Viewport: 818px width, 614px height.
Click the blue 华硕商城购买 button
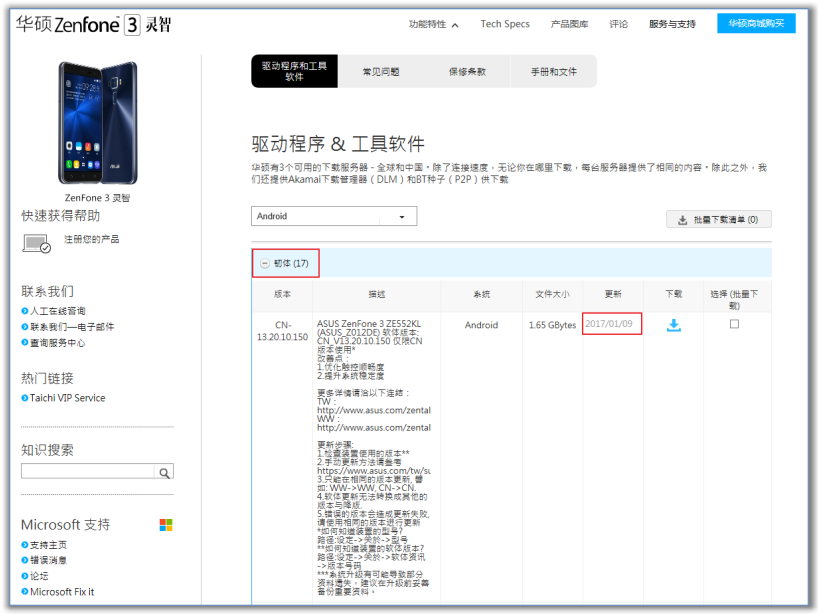click(x=756, y=23)
